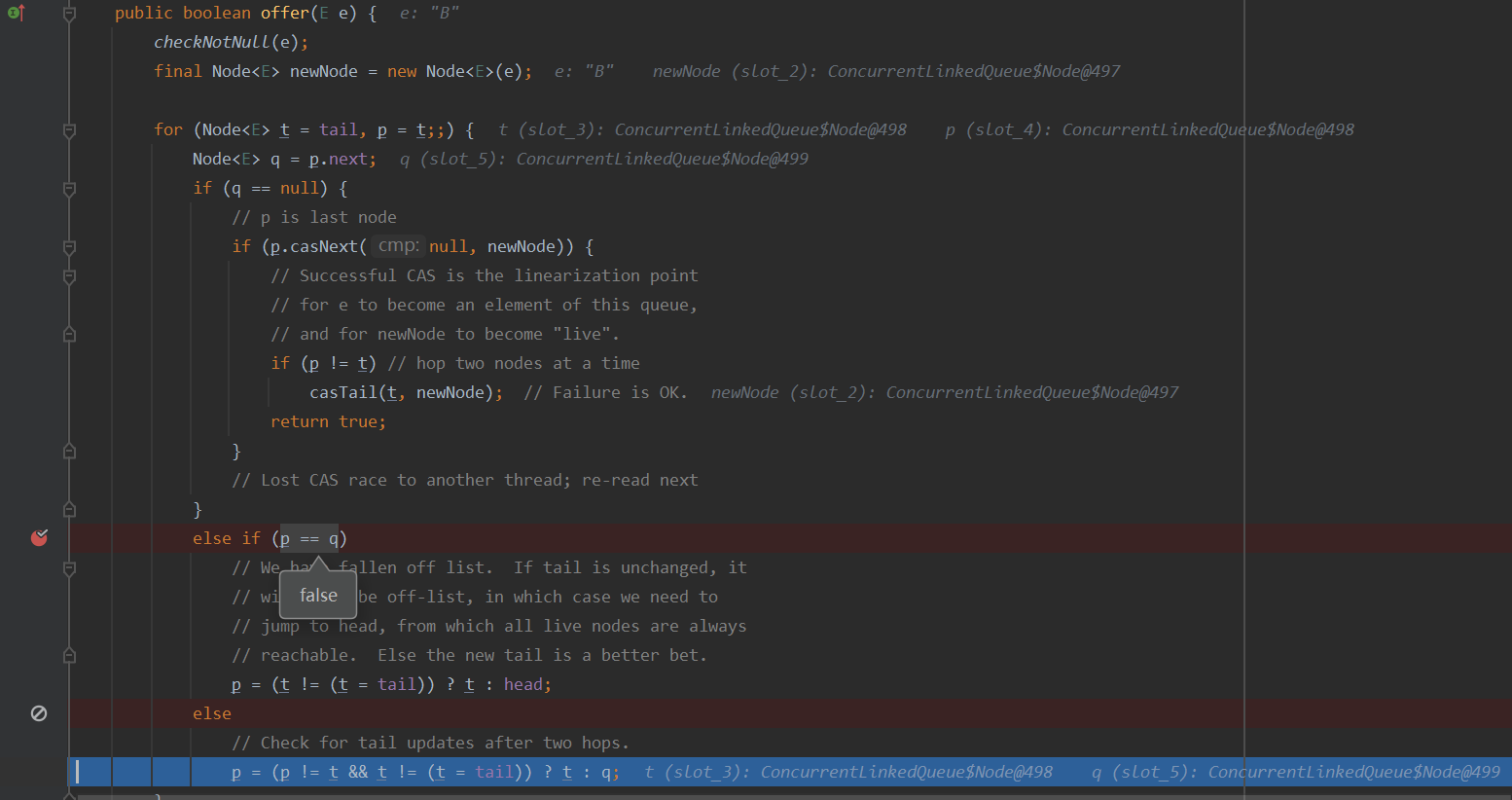Click the 'if (q == null) {' condition
The width and height of the screenshot is (1512, 800).
coord(270,188)
